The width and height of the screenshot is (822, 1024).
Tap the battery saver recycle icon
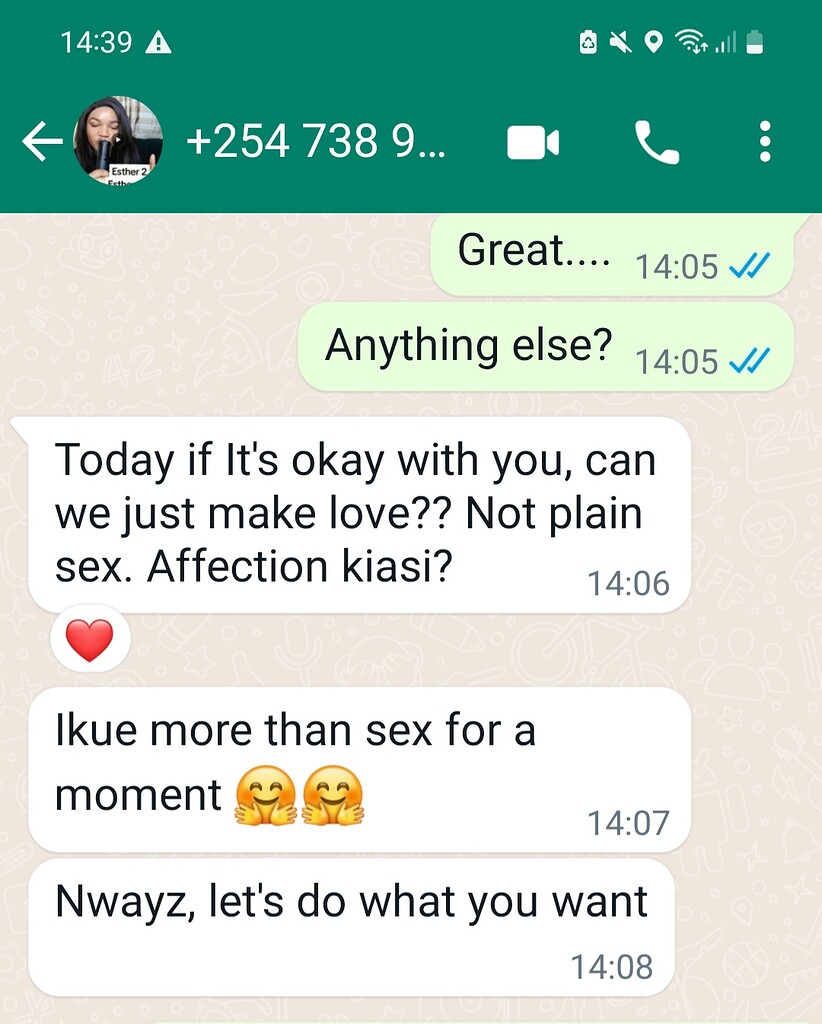588,42
